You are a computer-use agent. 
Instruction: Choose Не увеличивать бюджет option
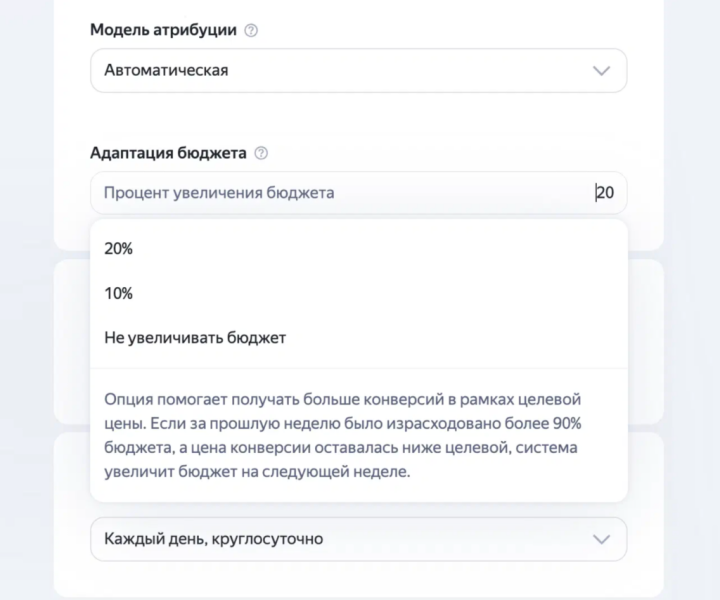point(359,337)
